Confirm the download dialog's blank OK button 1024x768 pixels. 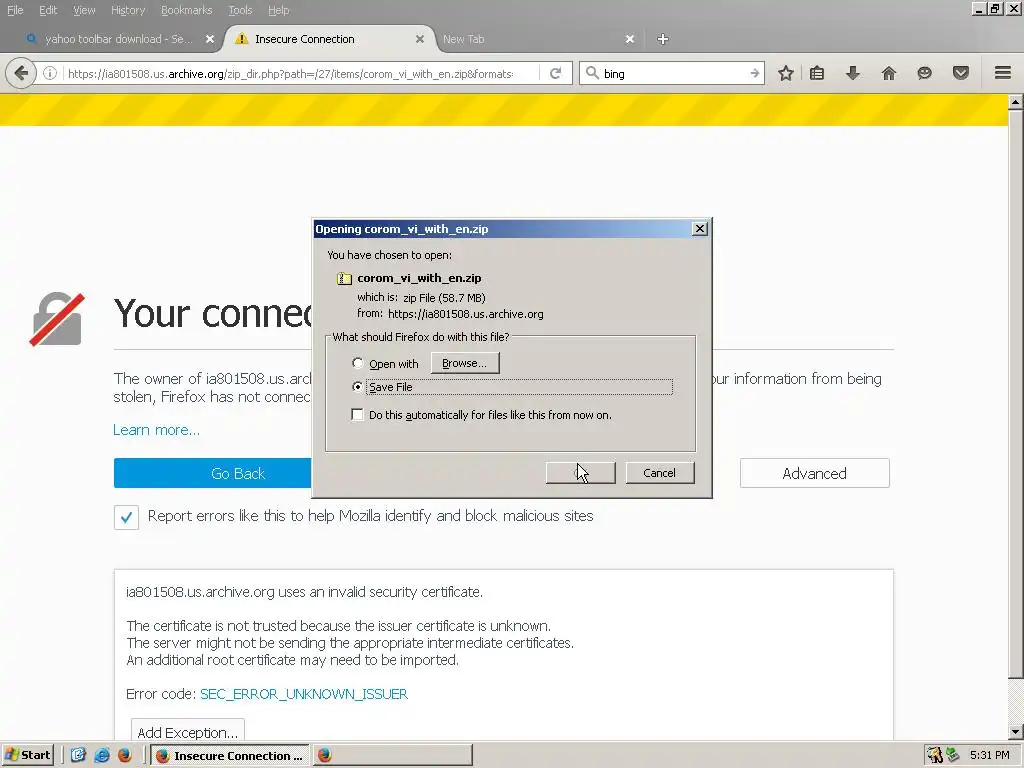coord(581,473)
